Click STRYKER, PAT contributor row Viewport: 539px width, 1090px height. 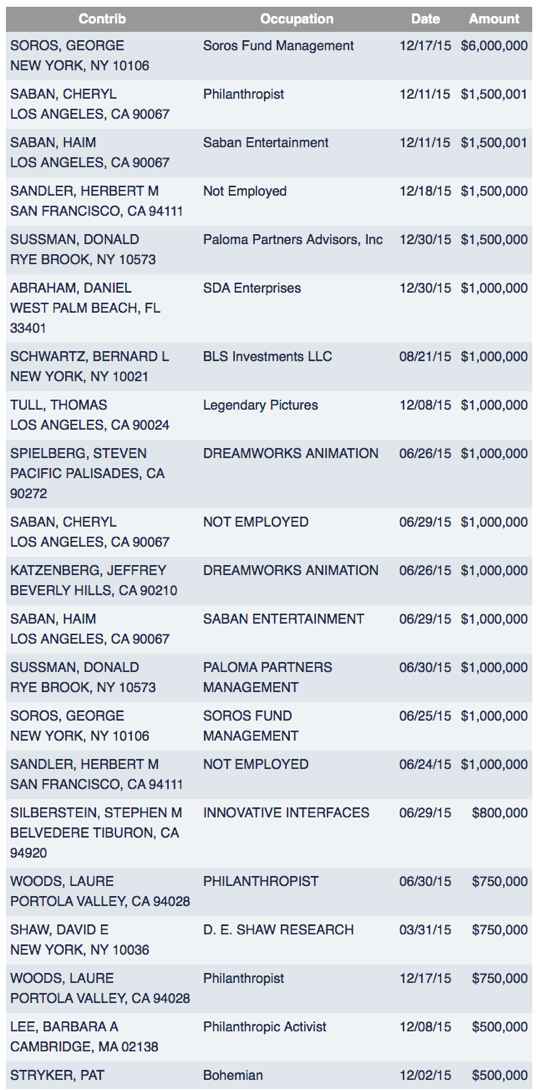269,1075
